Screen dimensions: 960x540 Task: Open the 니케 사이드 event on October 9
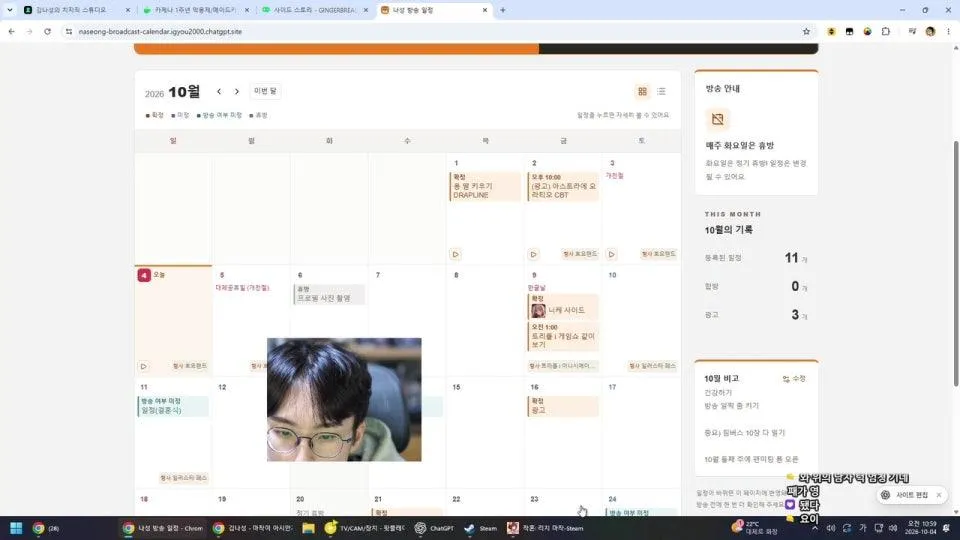coord(563,306)
